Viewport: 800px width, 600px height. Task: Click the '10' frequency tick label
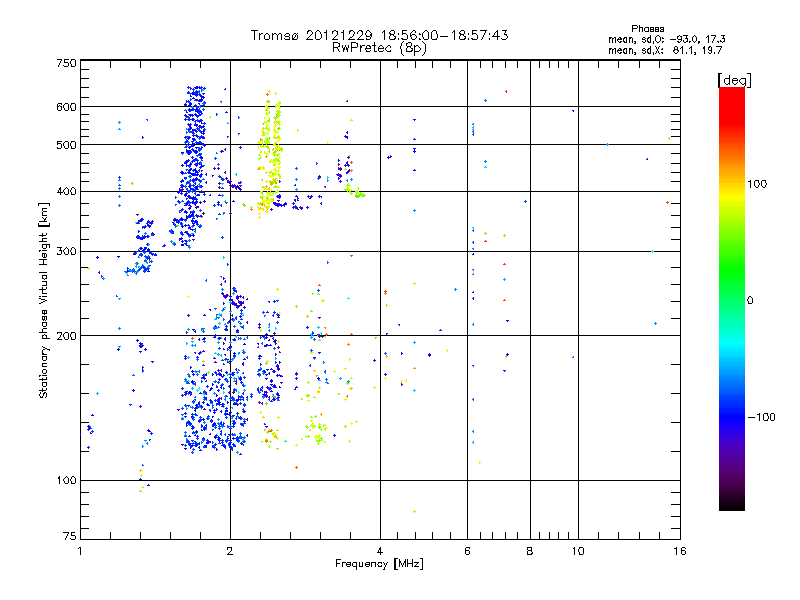pyautogui.click(x=578, y=551)
